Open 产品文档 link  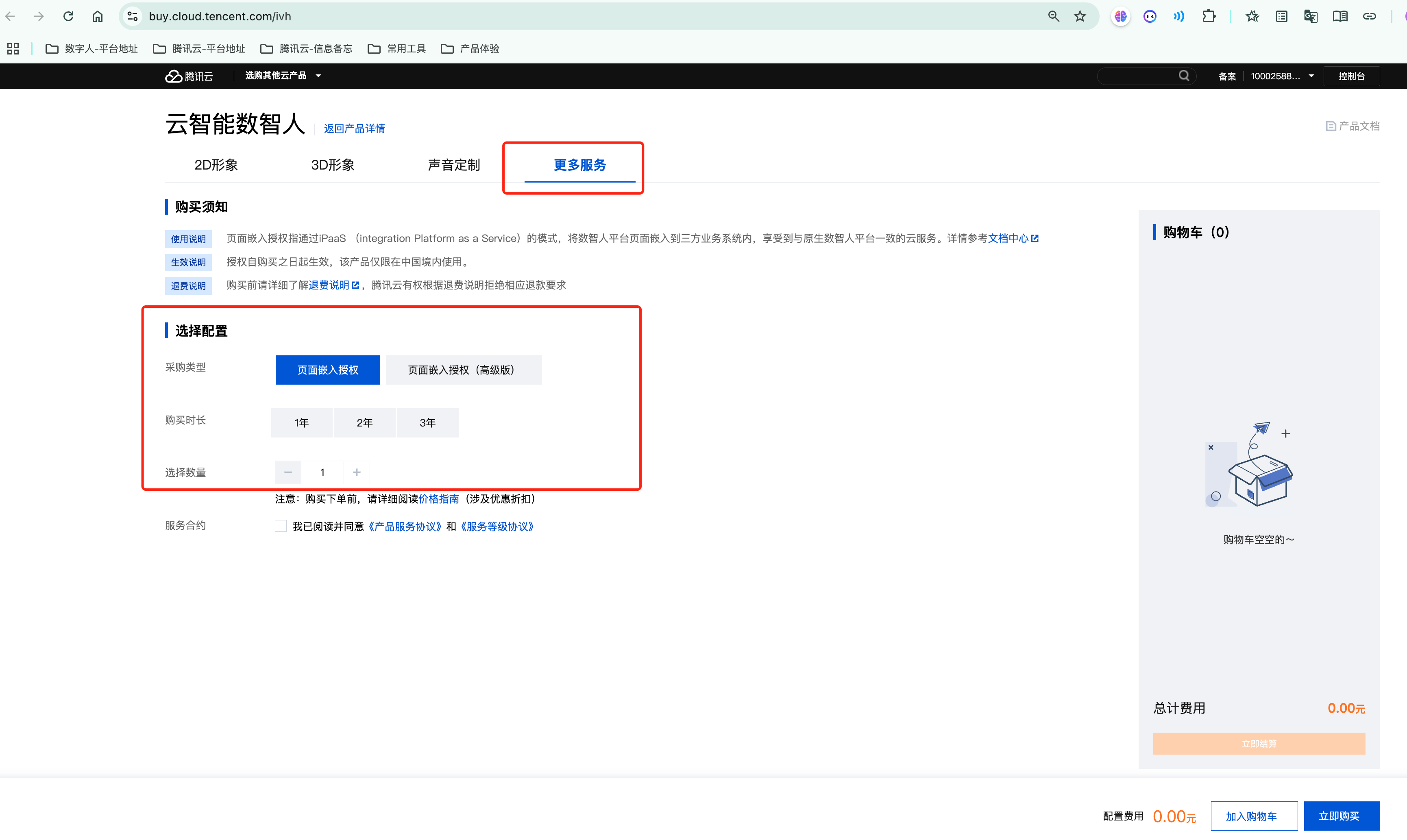click(x=1353, y=126)
